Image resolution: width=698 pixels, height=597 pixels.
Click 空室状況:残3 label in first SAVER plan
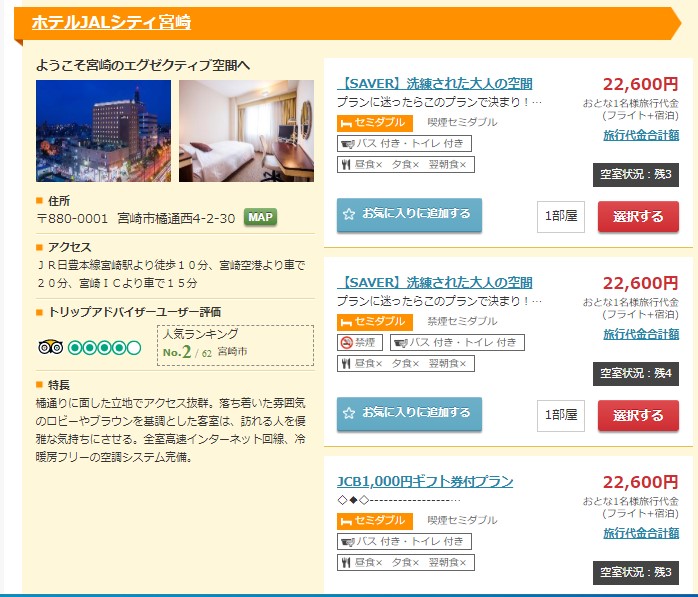[x=636, y=175]
